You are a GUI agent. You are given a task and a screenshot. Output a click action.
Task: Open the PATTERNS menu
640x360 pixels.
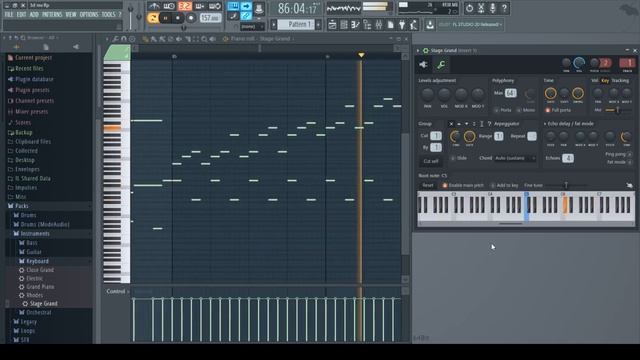pyautogui.click(x=52, y=14)
